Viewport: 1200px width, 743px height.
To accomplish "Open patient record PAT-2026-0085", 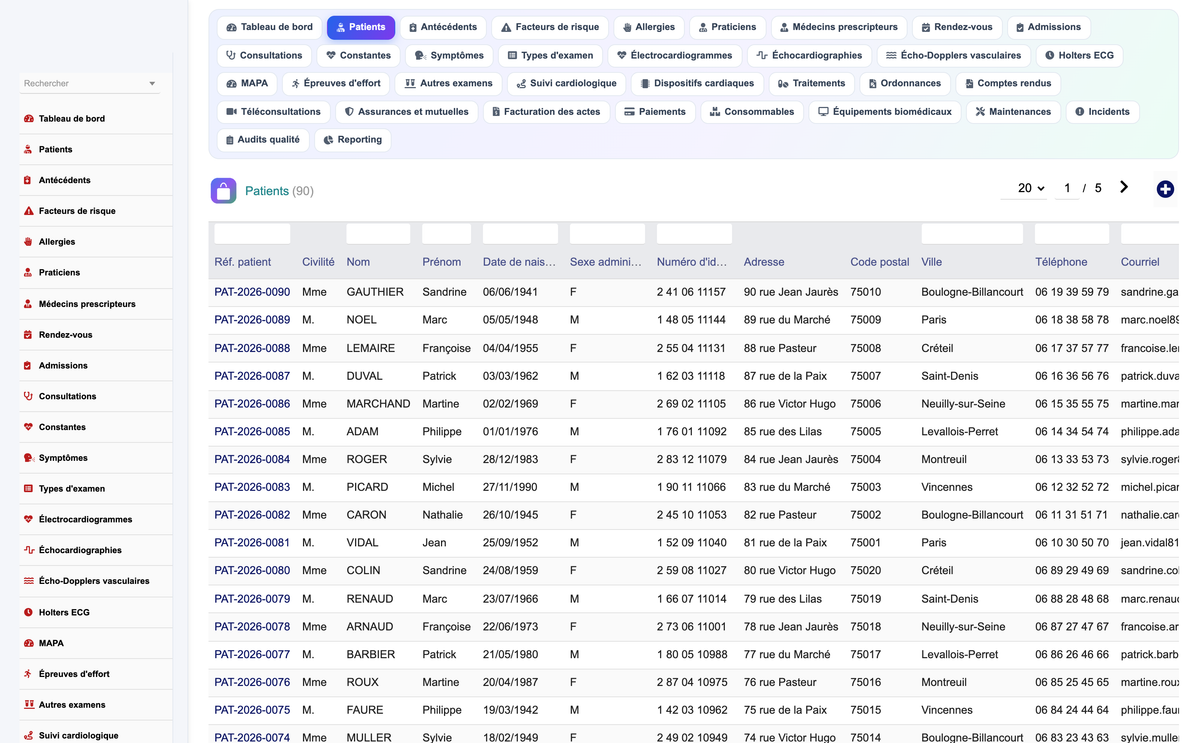I will click(252, 432).
